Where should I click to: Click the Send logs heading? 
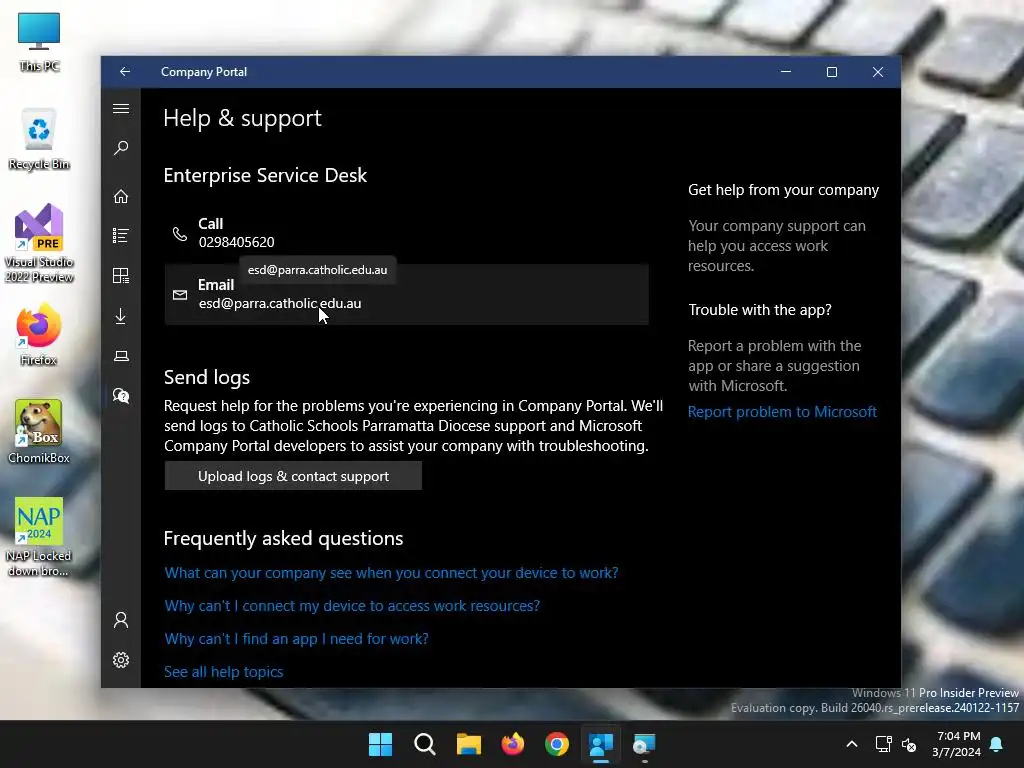click(207, 377)
